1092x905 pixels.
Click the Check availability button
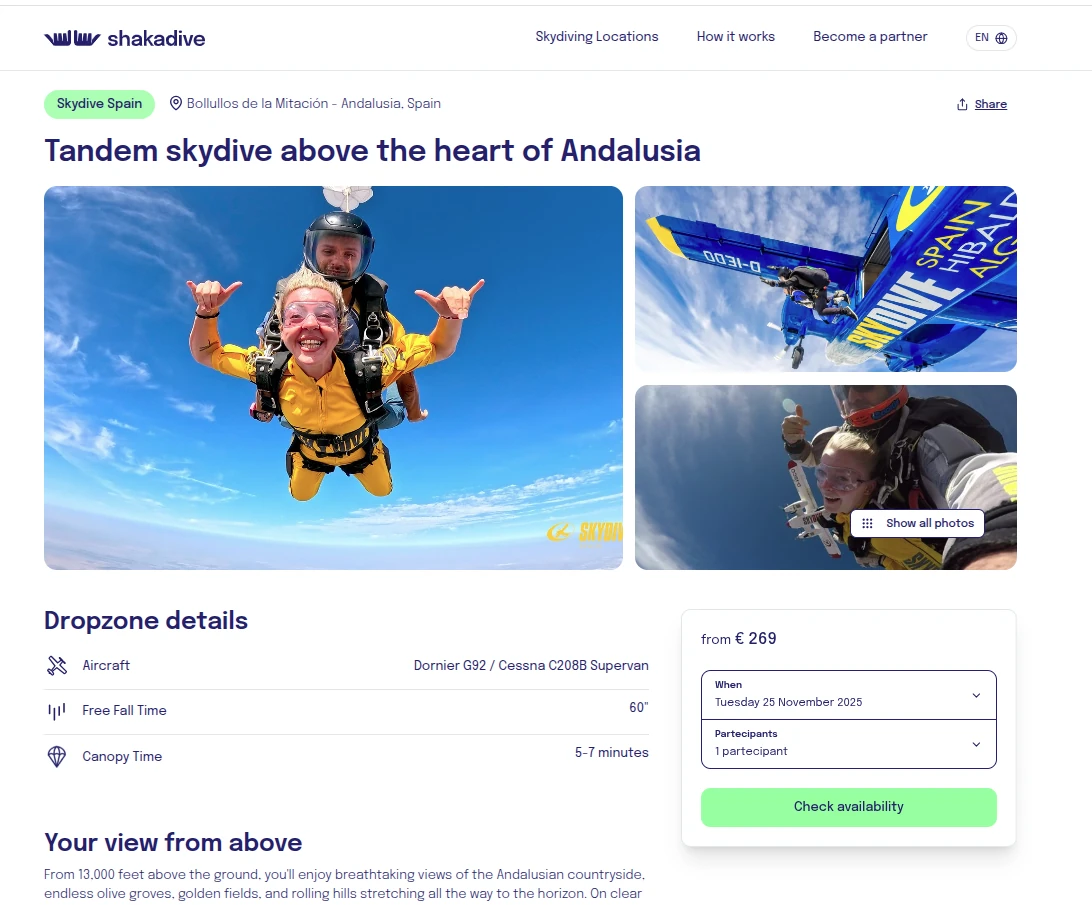[848, 807]
